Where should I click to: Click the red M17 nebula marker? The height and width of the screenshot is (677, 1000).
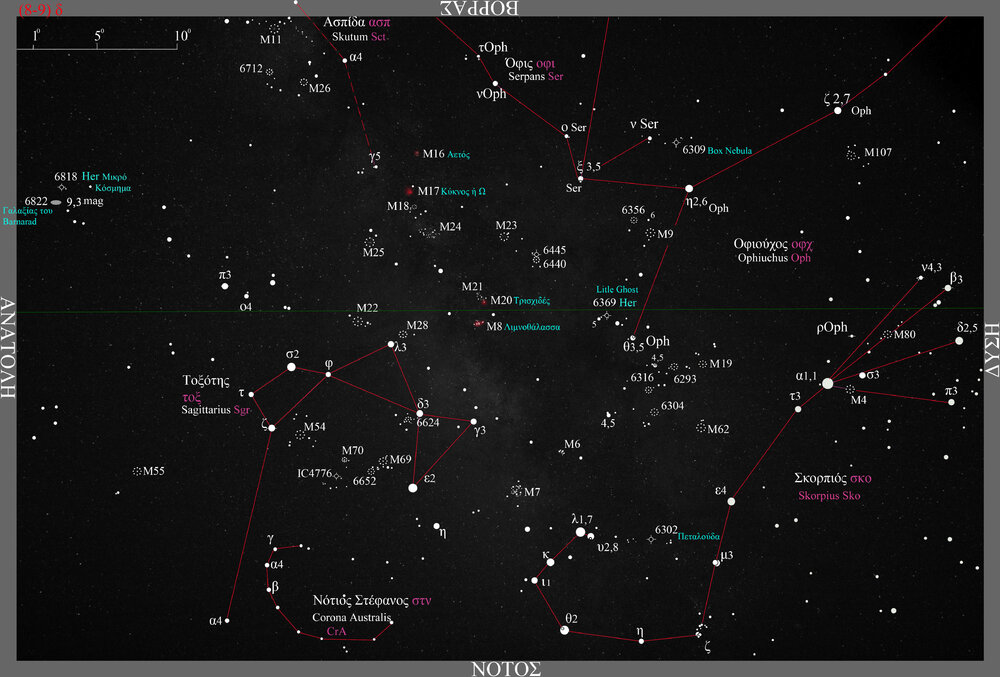(x=409, y=191)
